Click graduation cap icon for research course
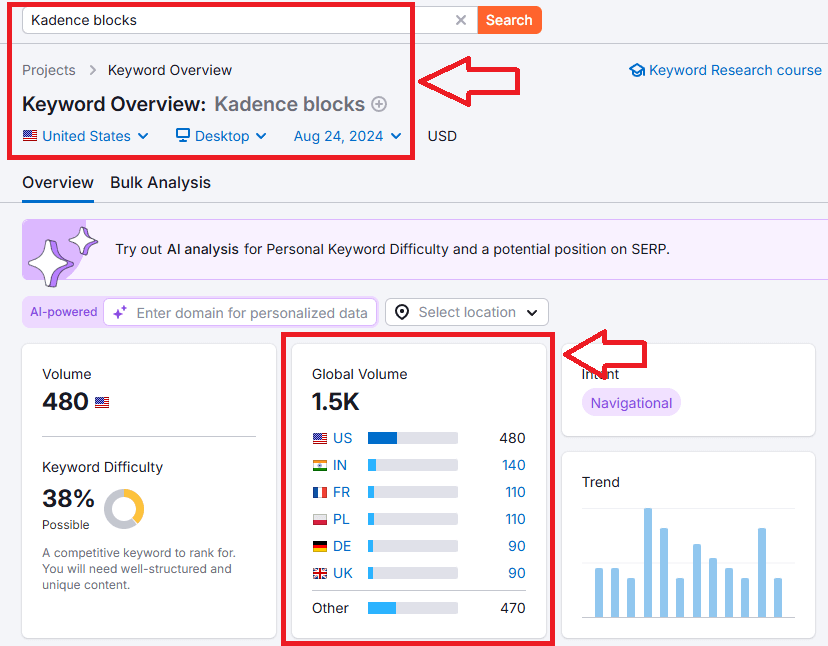This screenshot has height=646, width=828. [x=637, y=71]
